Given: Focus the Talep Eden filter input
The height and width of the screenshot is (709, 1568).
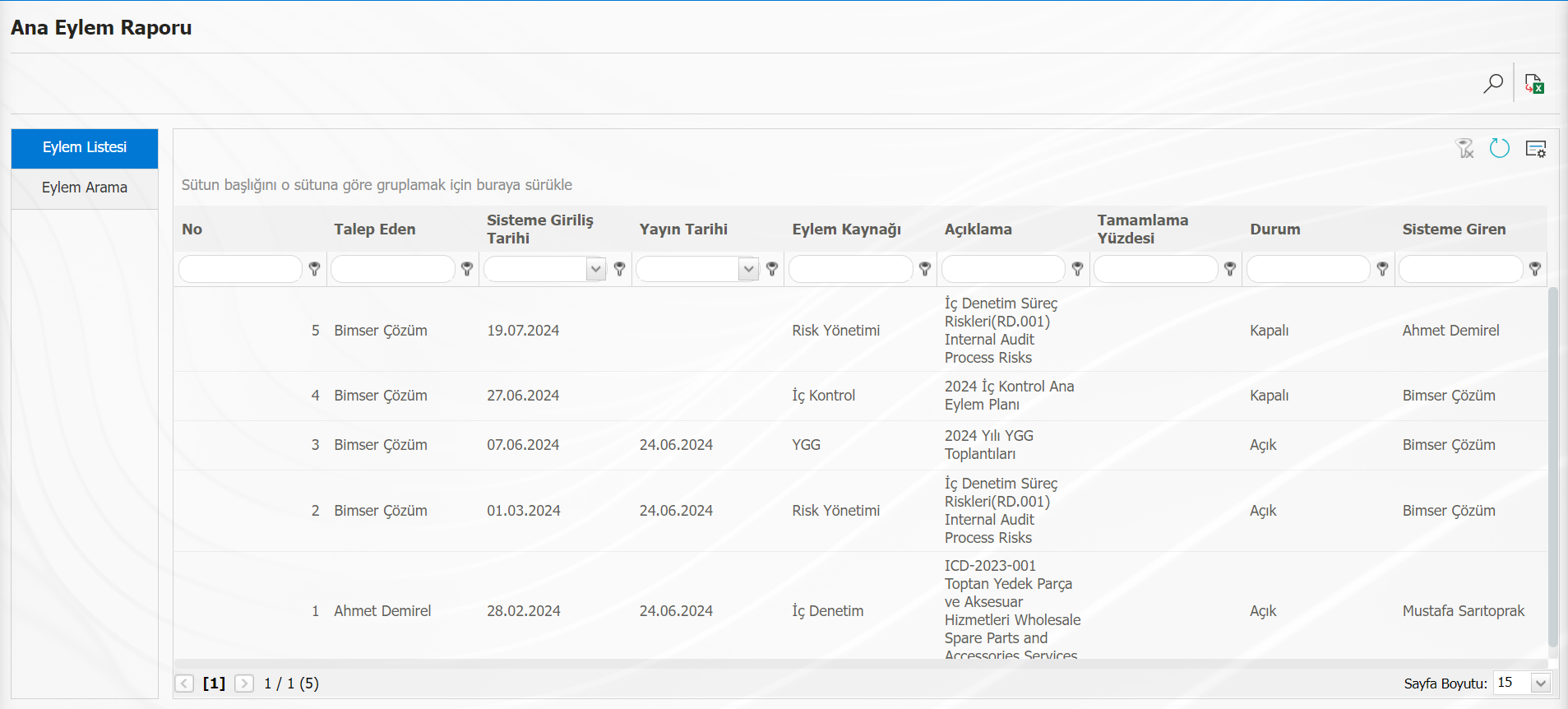Looking at the screenshot, I should (393, 269).
